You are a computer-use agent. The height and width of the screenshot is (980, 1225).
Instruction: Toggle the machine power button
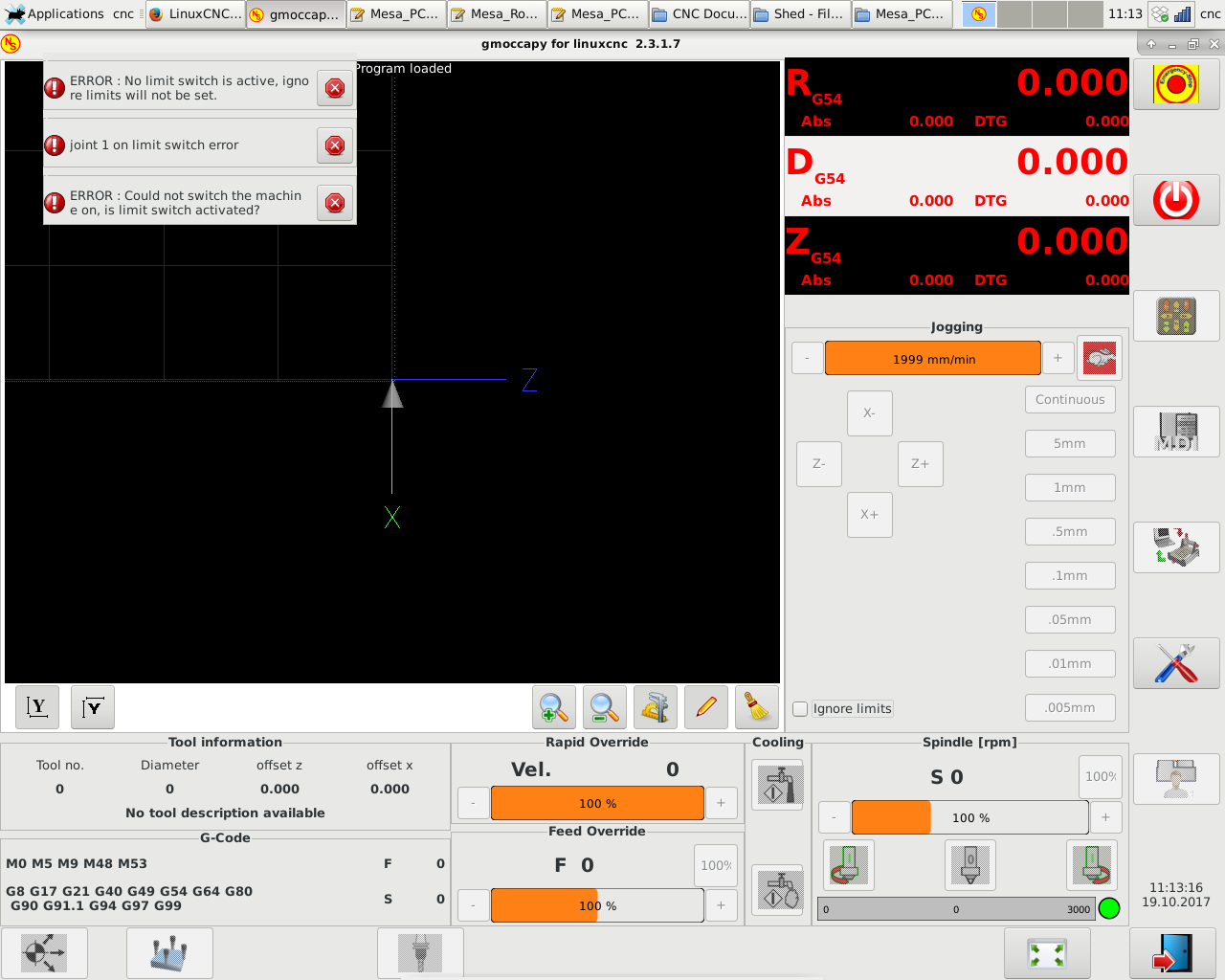click(x=1176, y=200)
